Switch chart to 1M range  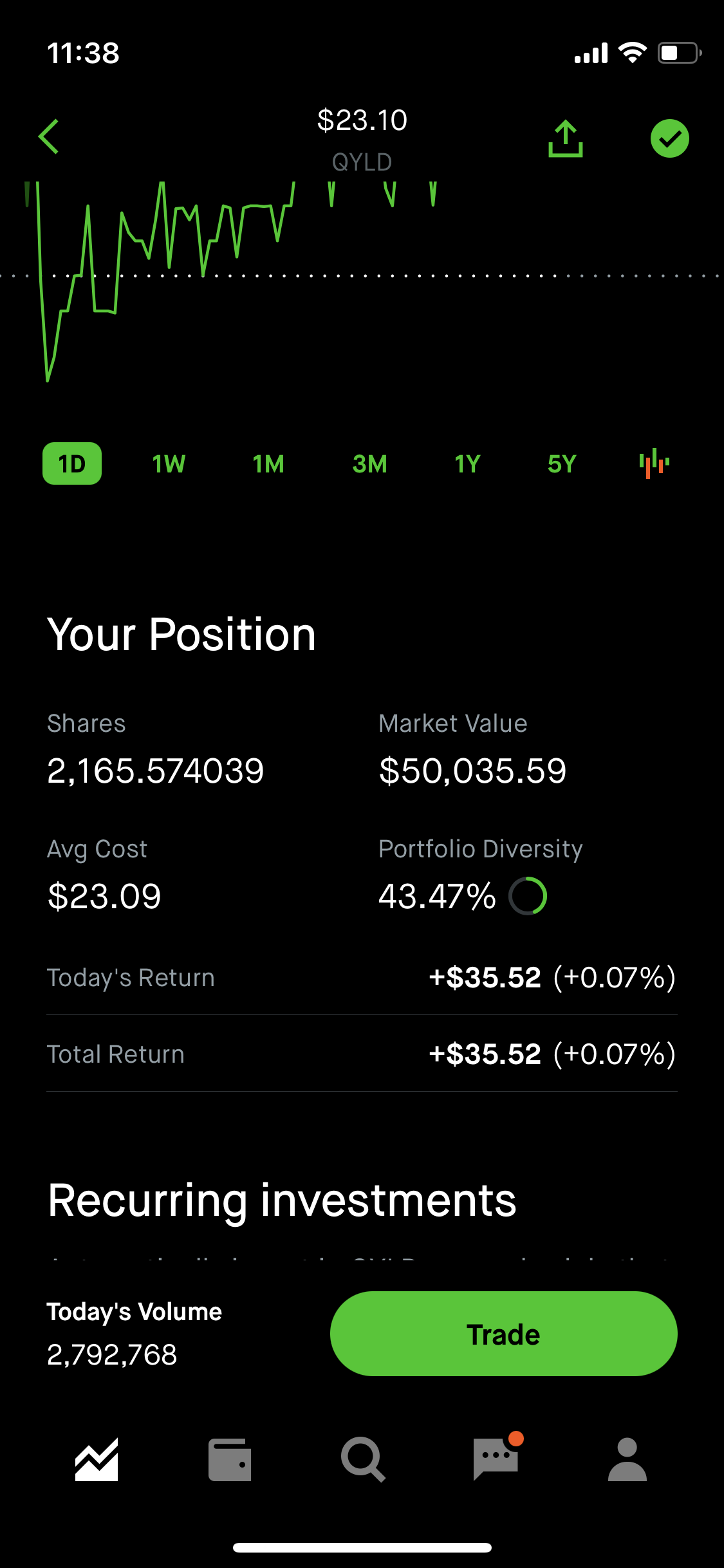click(x=268, y=463)
